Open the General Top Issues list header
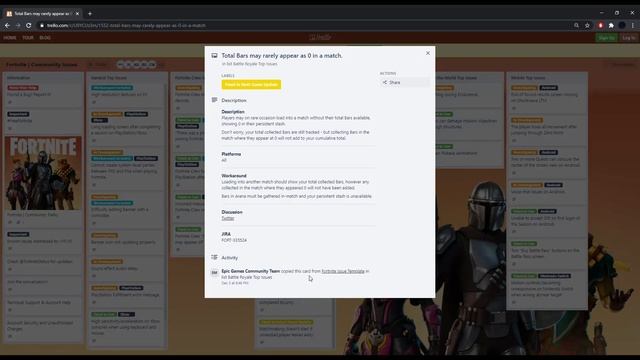Image resolution: width=640 pixels, height=360 pixels. pyautogui.click(x=109, y=78)
